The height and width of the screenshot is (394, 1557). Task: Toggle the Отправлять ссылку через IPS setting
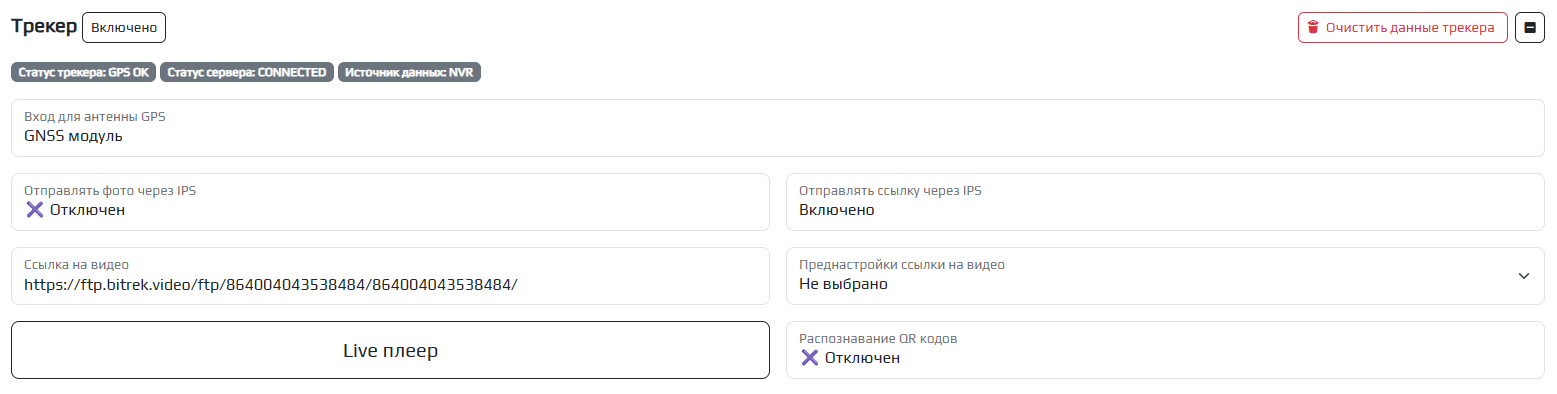coord(1165,202)
